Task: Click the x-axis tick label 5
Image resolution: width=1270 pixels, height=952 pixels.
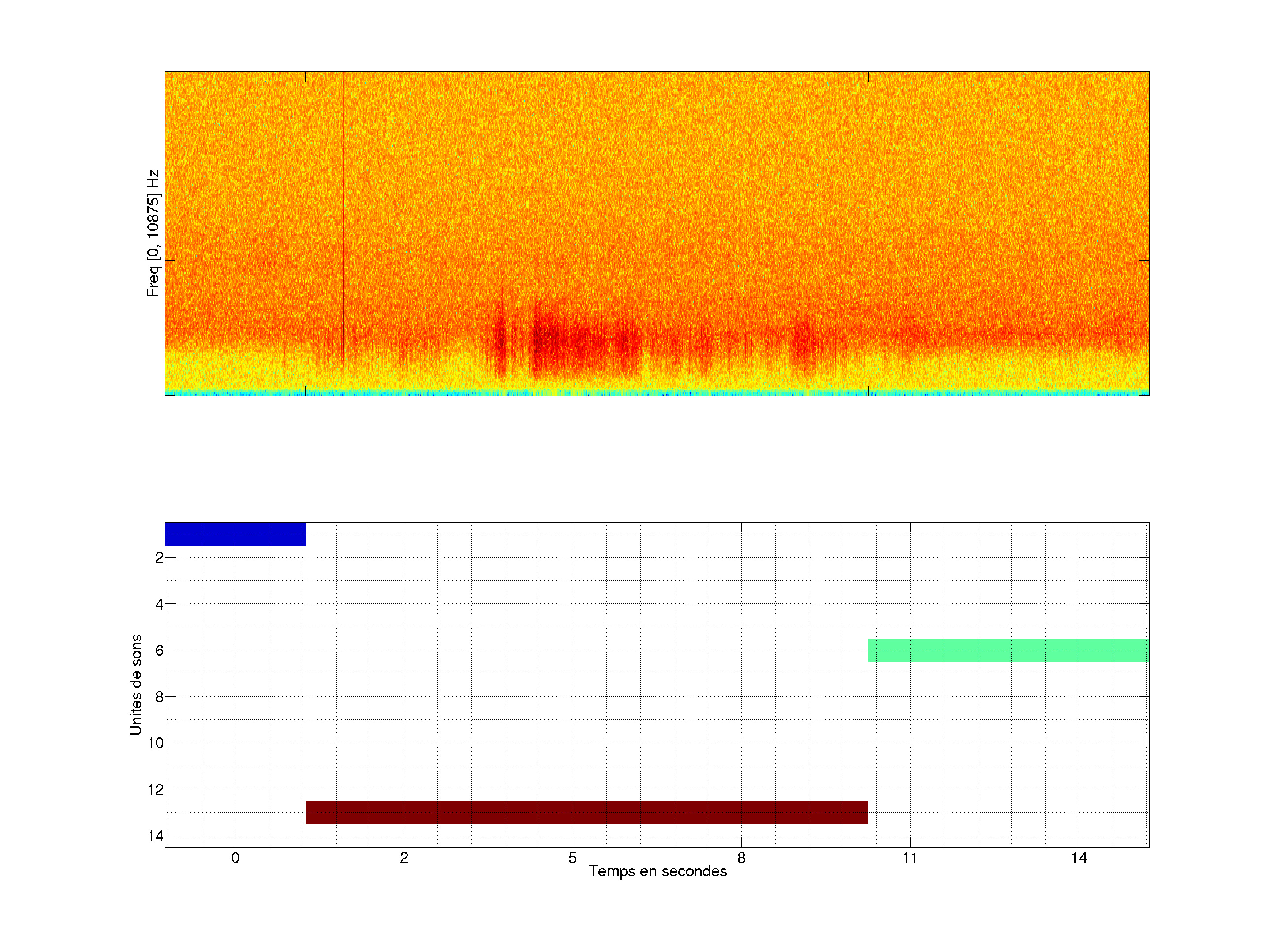Action: coord(572,858)
